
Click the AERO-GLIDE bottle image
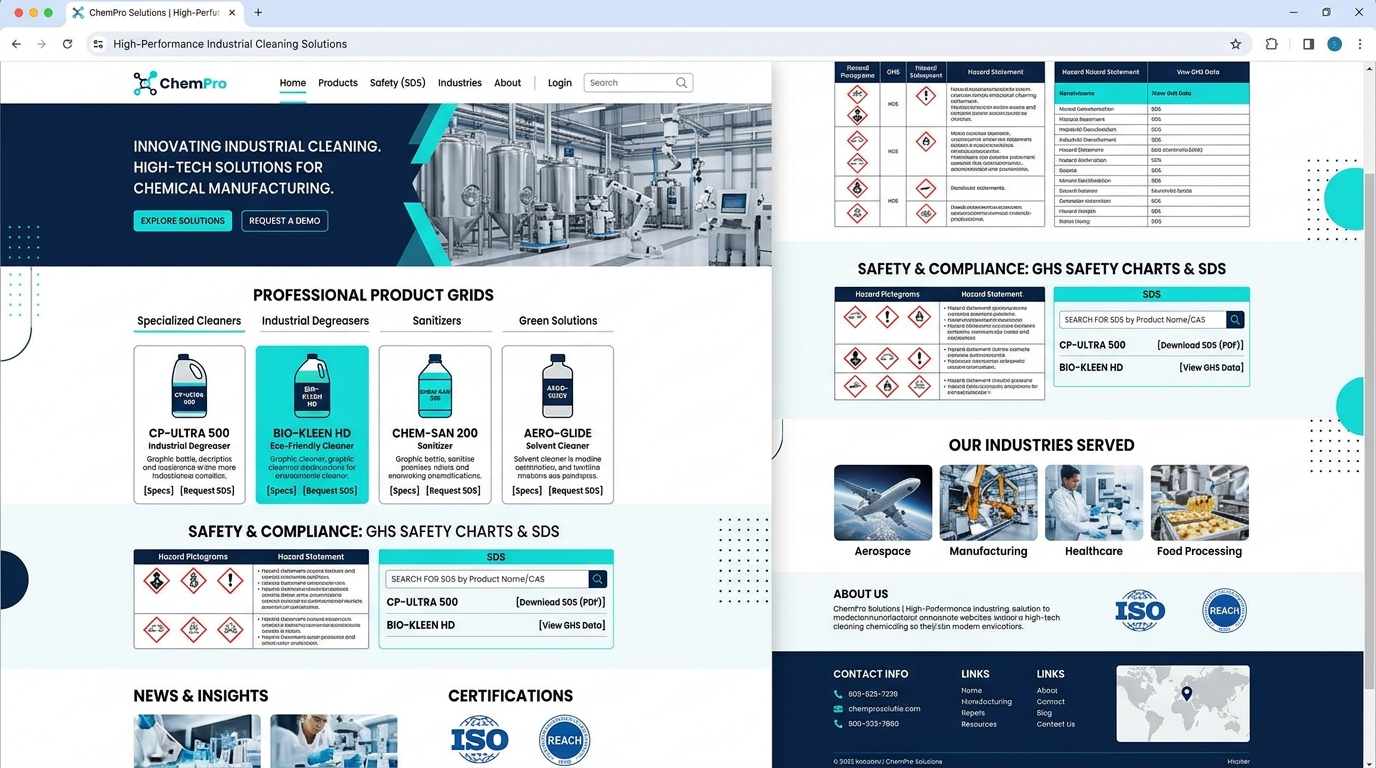click(x=558, y=386)
